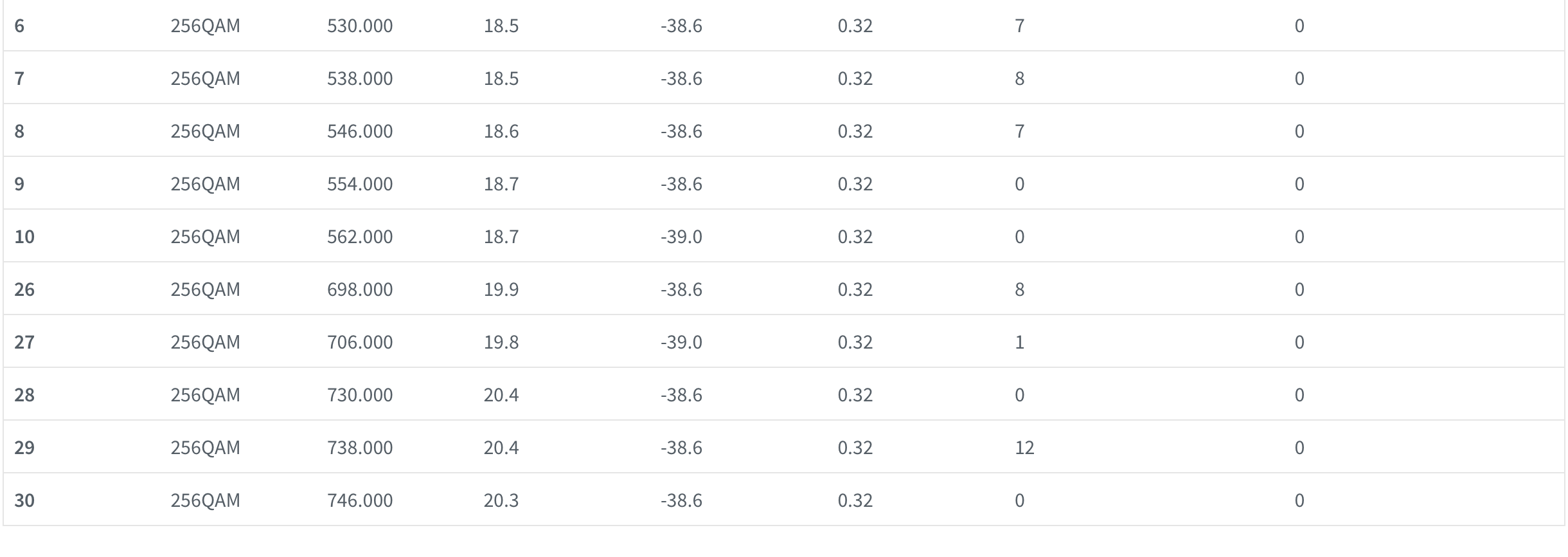Click frequency value 538.000
Image resolution: width=1568 pixels, height=557 pixels.
coord(360,78)
